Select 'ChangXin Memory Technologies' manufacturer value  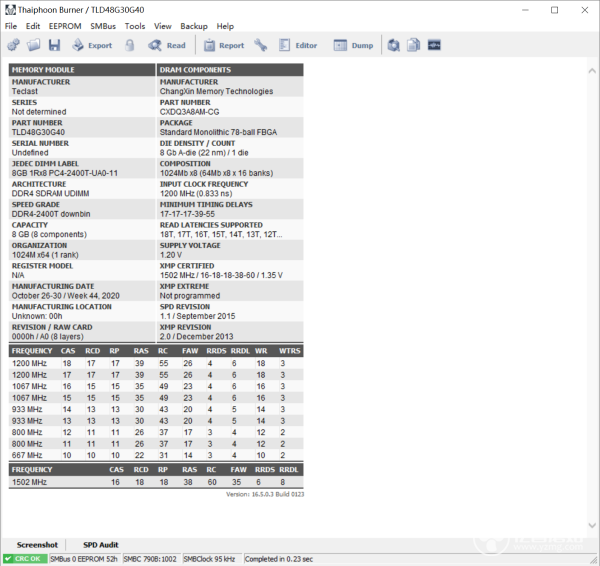click(x=216, y=91)
